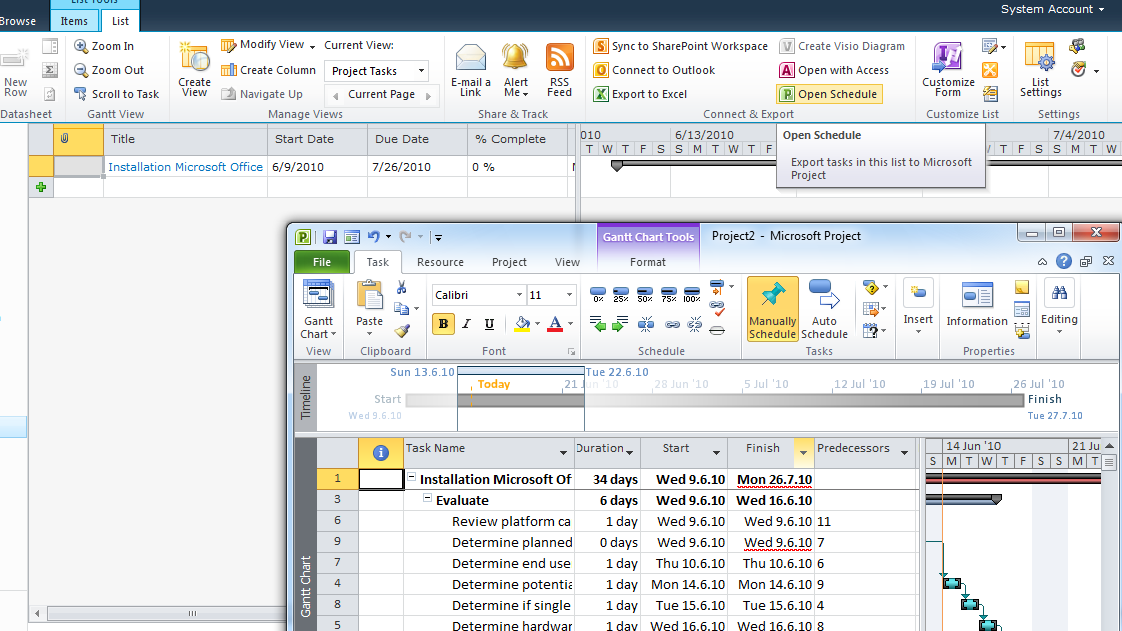1122x631 pixels.
Task: Collapse Evaluate summary task
Action: (x=427, y=498)
